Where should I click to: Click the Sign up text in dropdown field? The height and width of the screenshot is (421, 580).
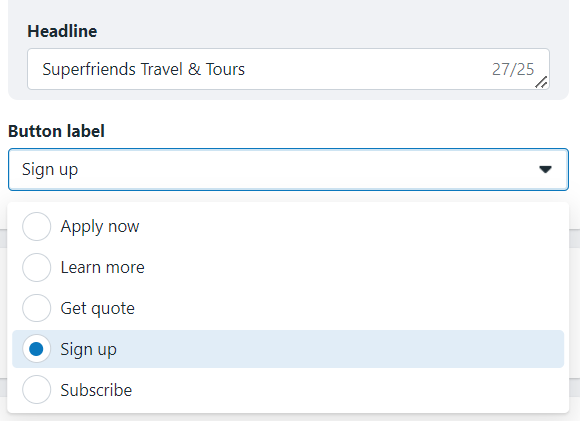(50, 170)
